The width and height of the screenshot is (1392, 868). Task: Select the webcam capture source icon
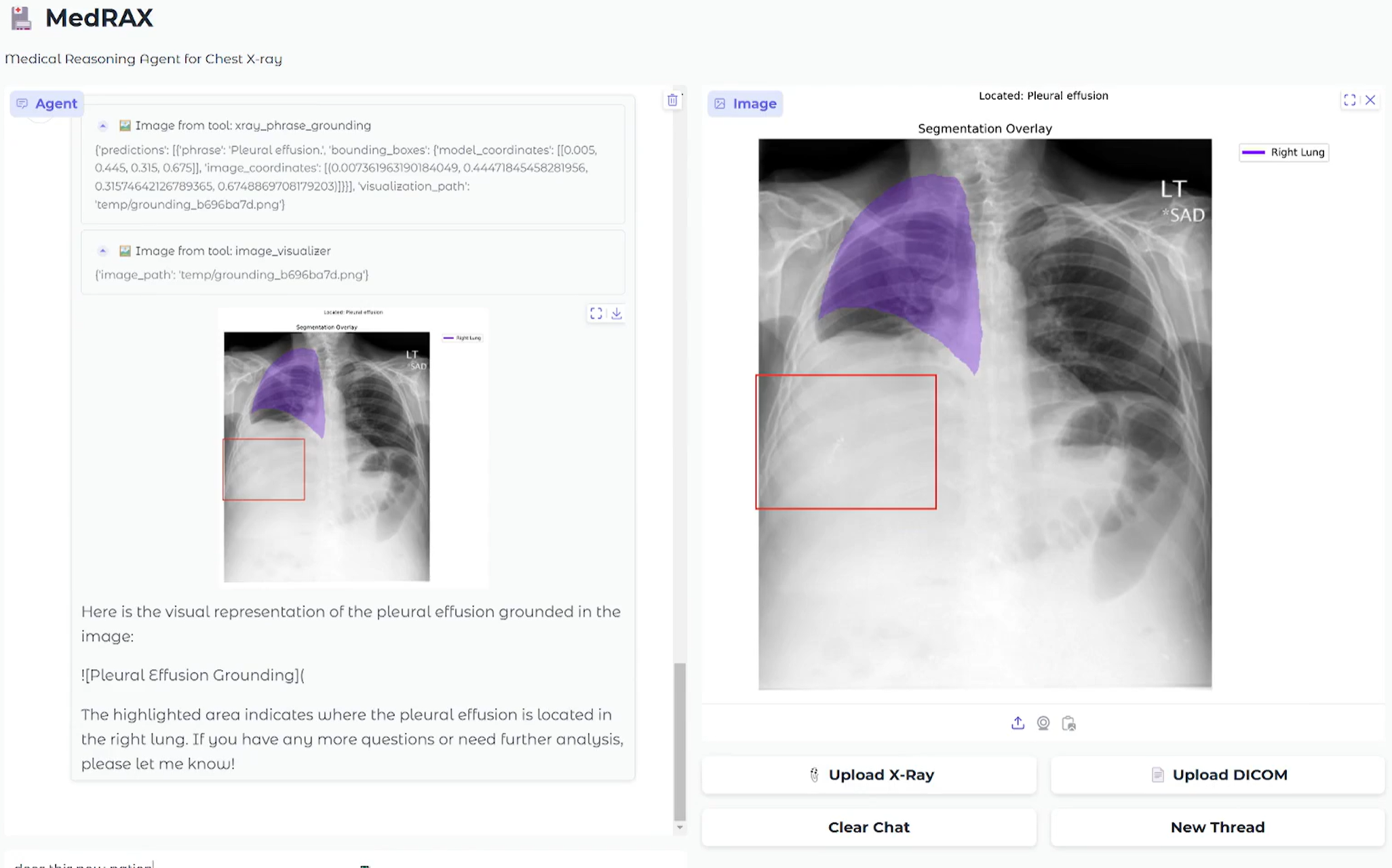click(x=1043, y=724)
